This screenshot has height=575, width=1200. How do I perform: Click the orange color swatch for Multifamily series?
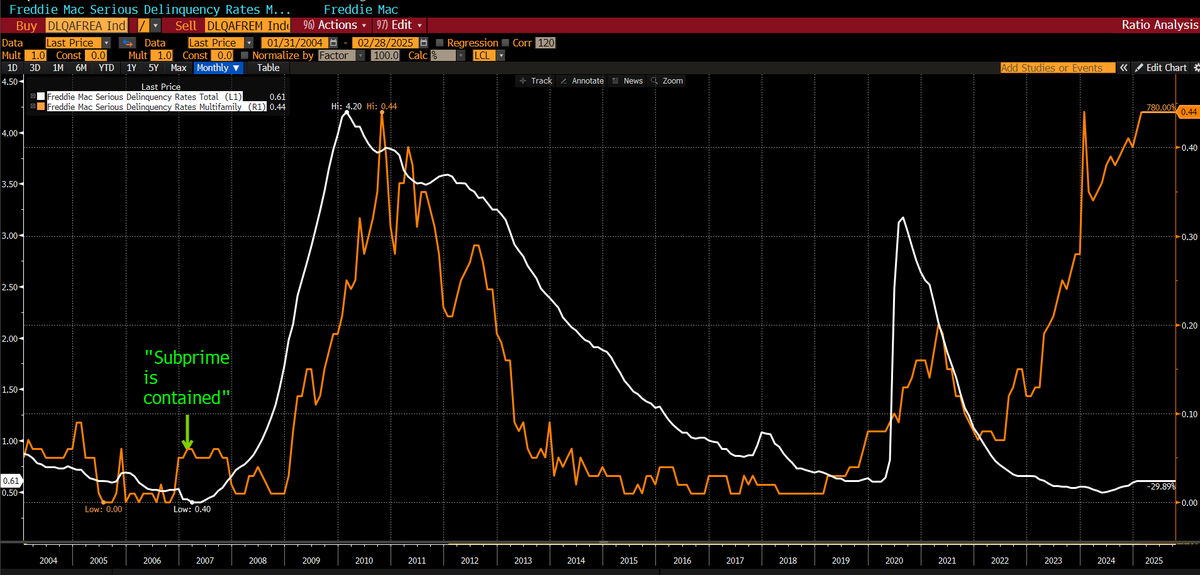[x=41, y=106]
